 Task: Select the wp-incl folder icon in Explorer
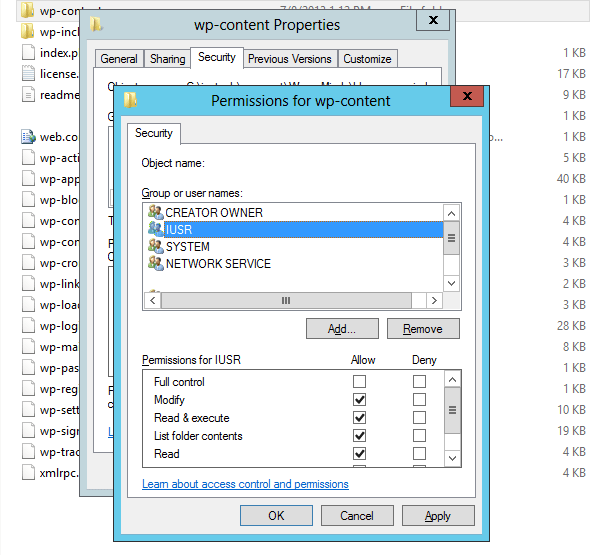28,31
